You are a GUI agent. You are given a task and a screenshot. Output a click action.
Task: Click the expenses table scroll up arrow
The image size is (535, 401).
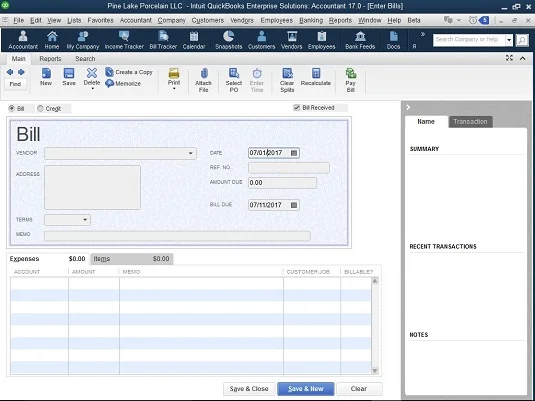375,281
